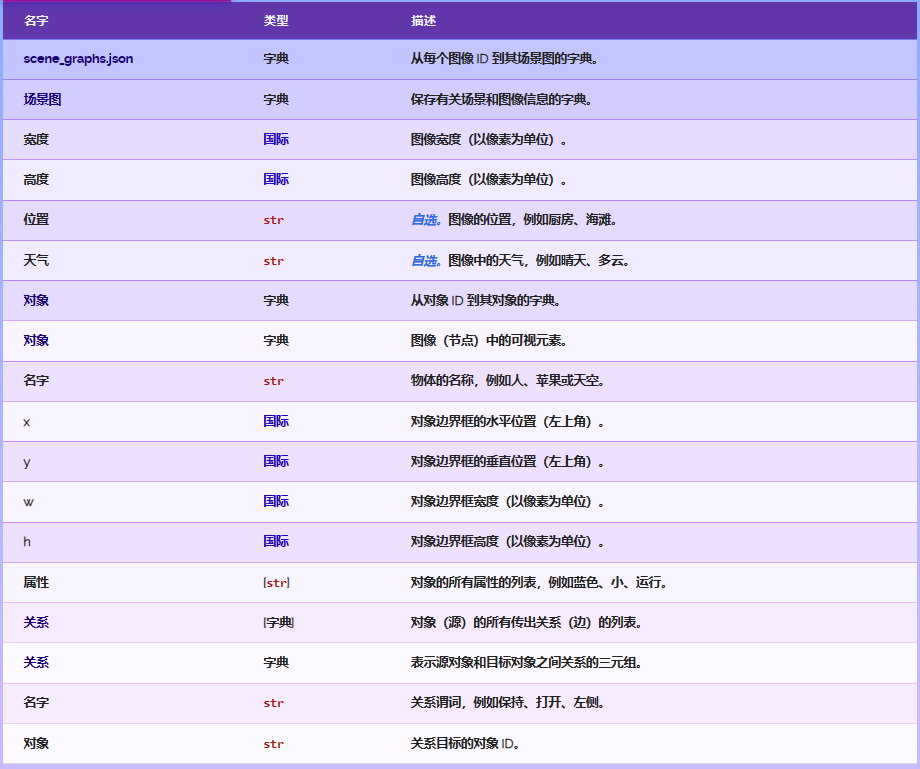Click description '对象的所有属性的列表，例如蓝色、小、运行'
This screenshot has height=769, width=920.
click(x=539, y=582)
